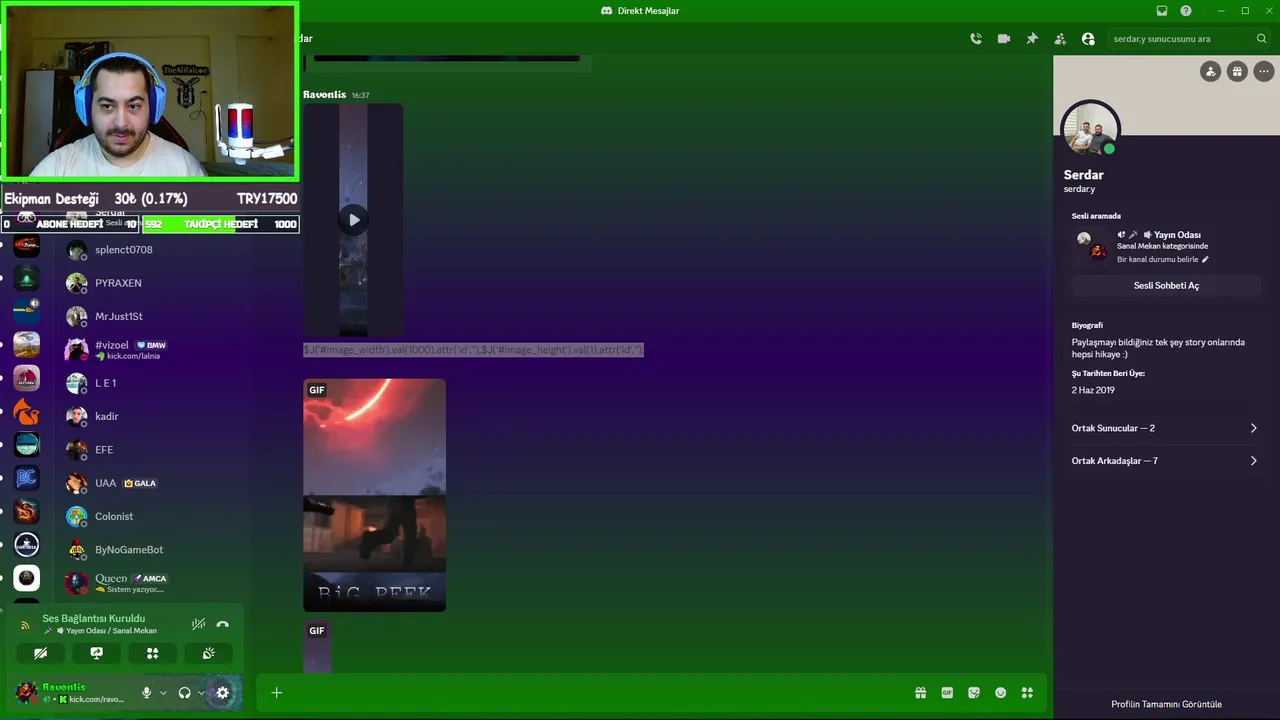Start a voice call with Serdar
Viewport: 1280px width, 720px height.
coord(976,39)
